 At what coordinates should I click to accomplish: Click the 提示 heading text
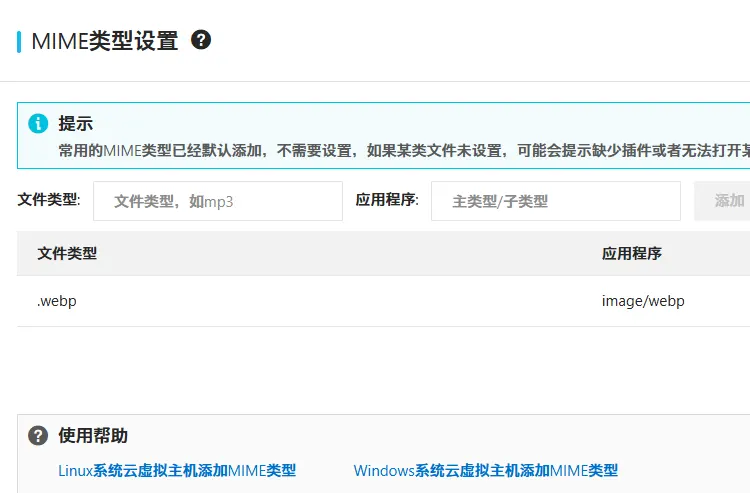tap(75, 123)
